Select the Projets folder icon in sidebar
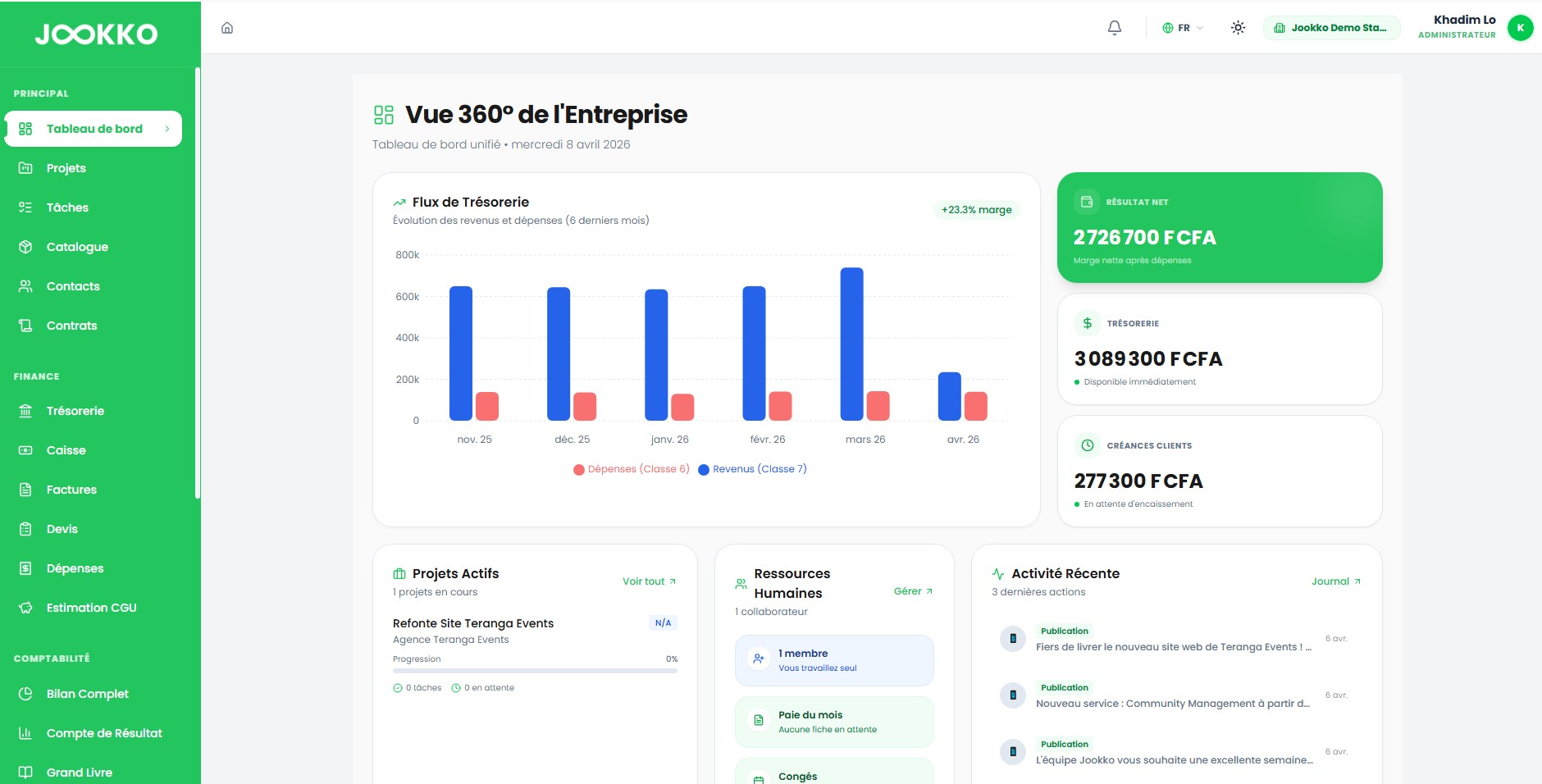1542x784 pixels. coord(25,167)
